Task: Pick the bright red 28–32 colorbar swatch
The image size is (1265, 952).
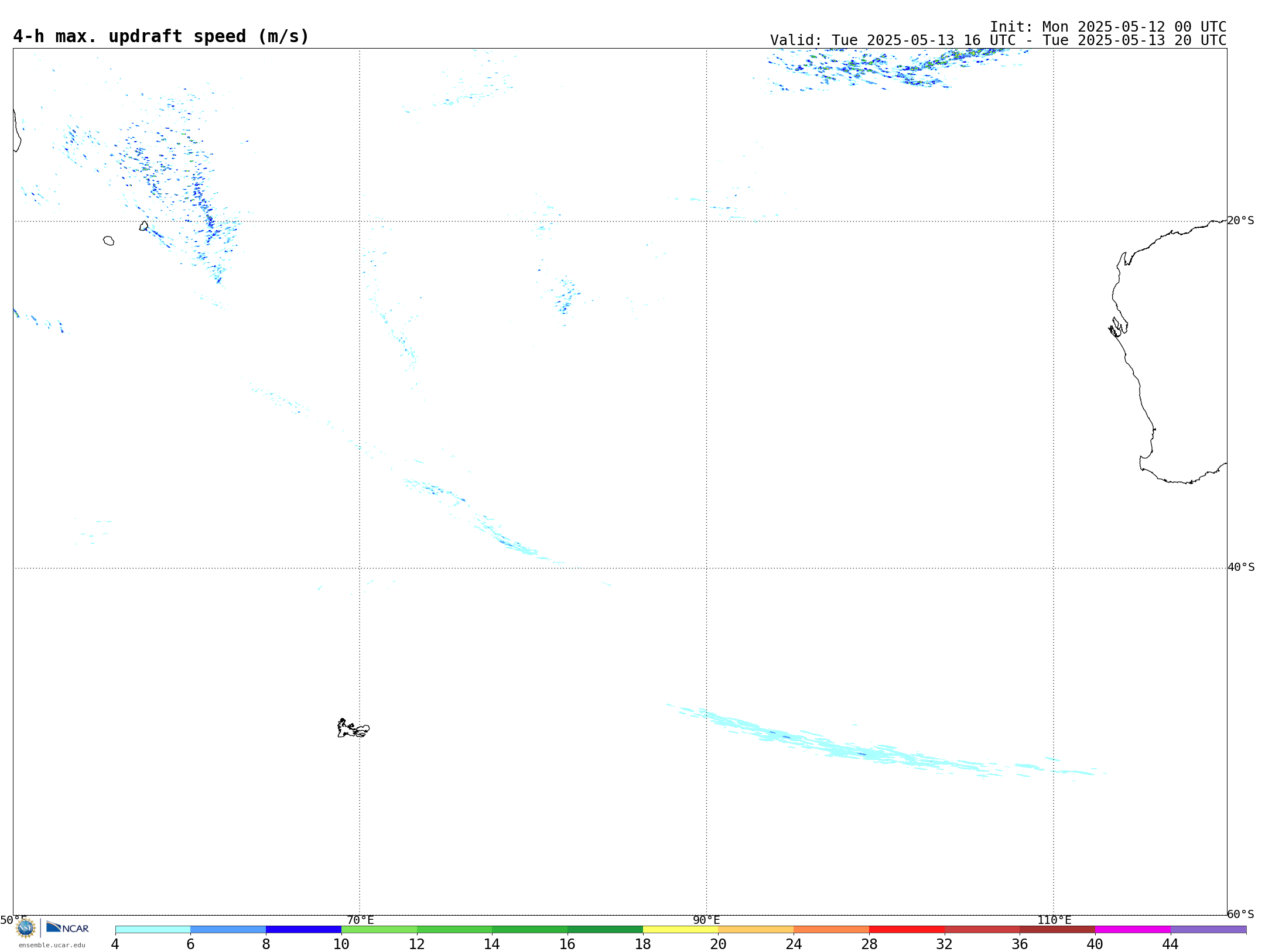Action: coord(907,930)
